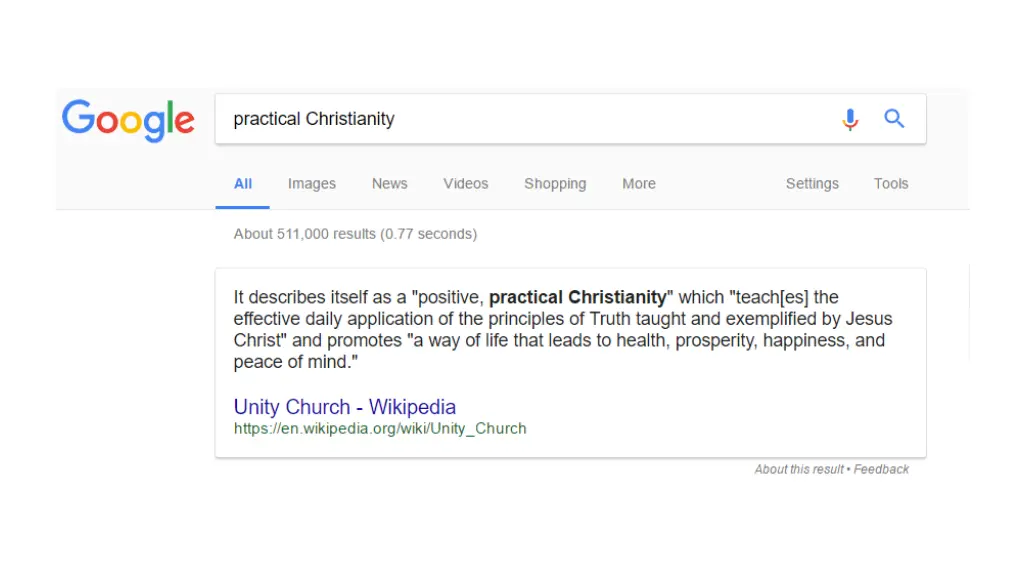1024x576 pixels.
Task: Open the Shopping results tab
Action: click(555, 184)
